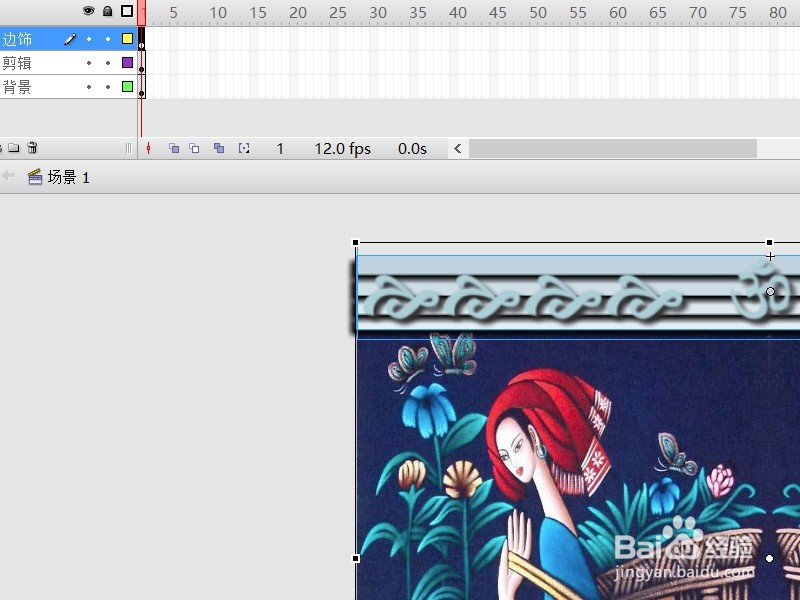Viewport: 800px width, 600px height.
Task: Lock the 剪辑 layer via lock dot
Action: pos(108,63)
